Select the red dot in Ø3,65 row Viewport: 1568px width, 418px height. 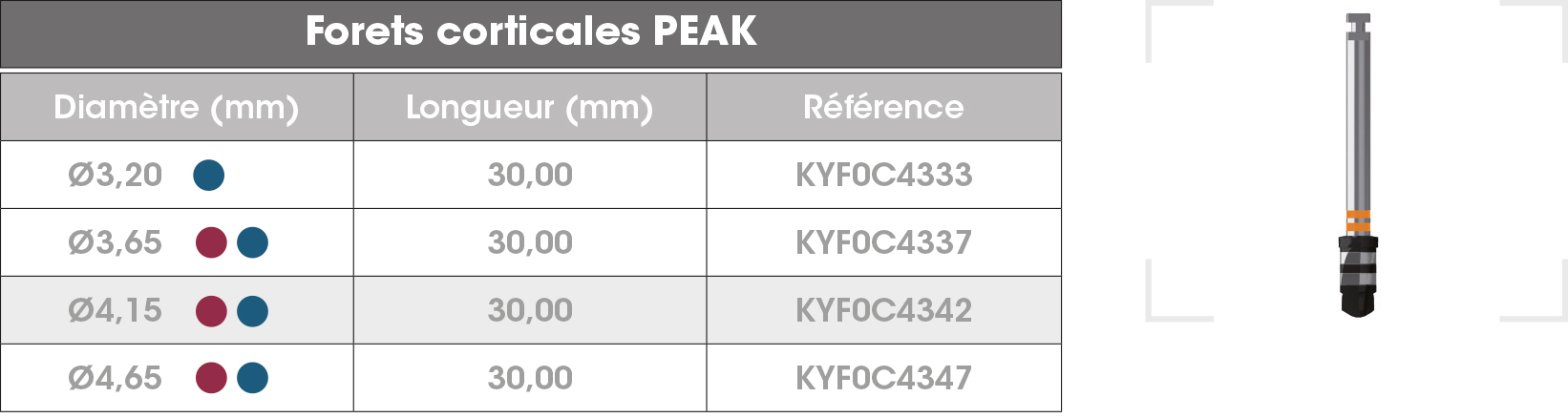tap(211, 243)
